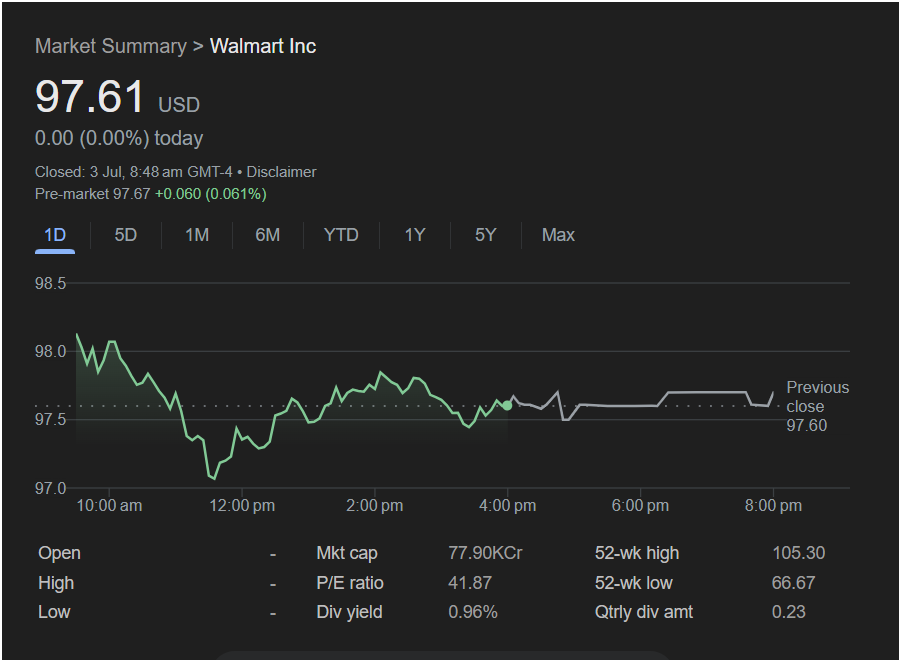Open the 1M range tab

(197, 235)
